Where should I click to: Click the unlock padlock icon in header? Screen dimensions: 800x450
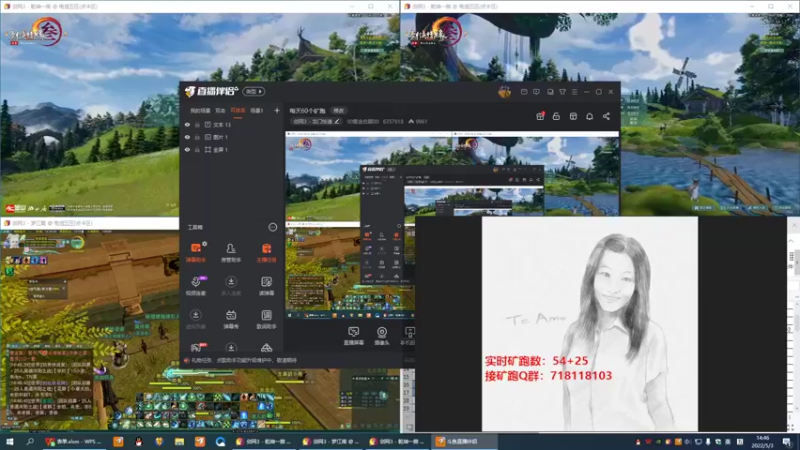[556, 116]
